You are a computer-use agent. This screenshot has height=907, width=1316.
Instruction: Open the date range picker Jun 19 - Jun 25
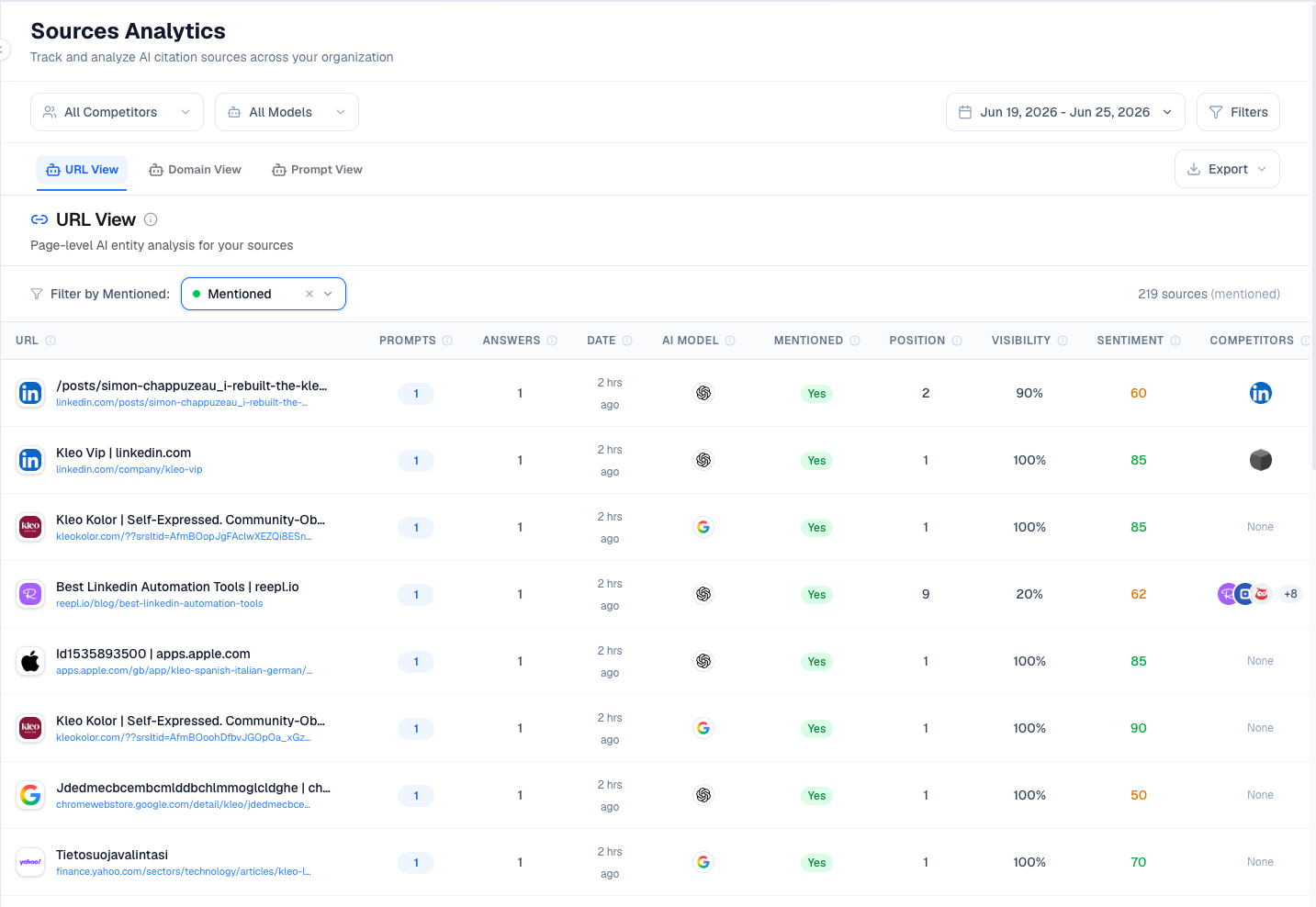click(1065, 112)
